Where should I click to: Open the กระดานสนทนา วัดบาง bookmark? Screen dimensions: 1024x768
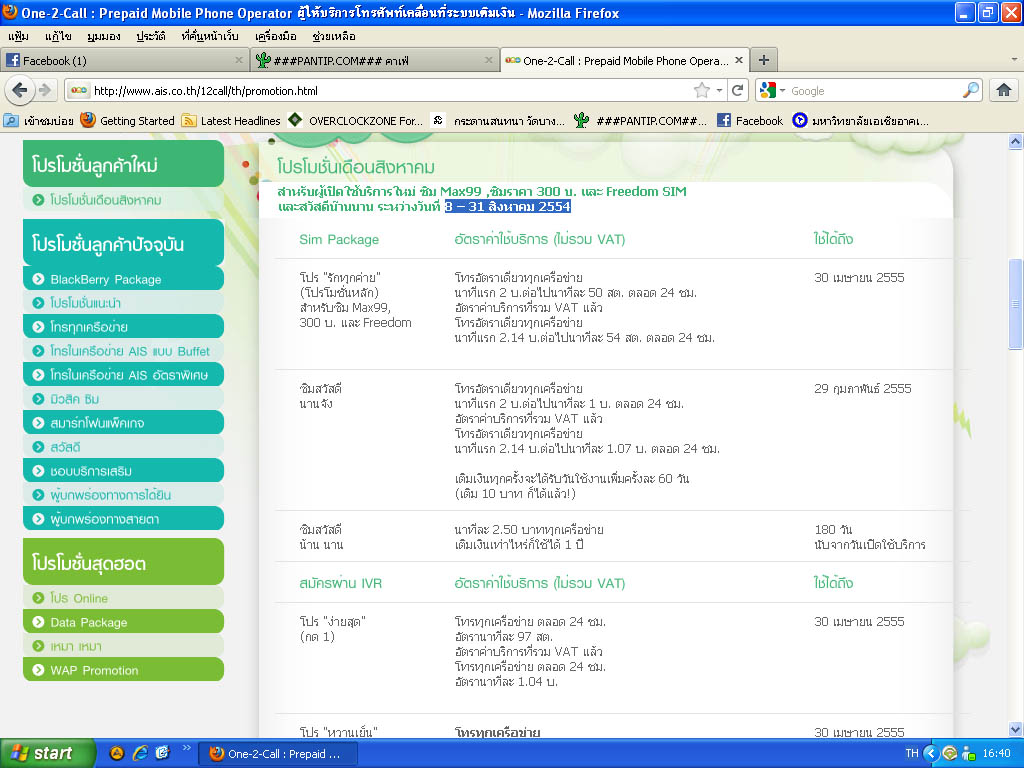click(500, 120)
